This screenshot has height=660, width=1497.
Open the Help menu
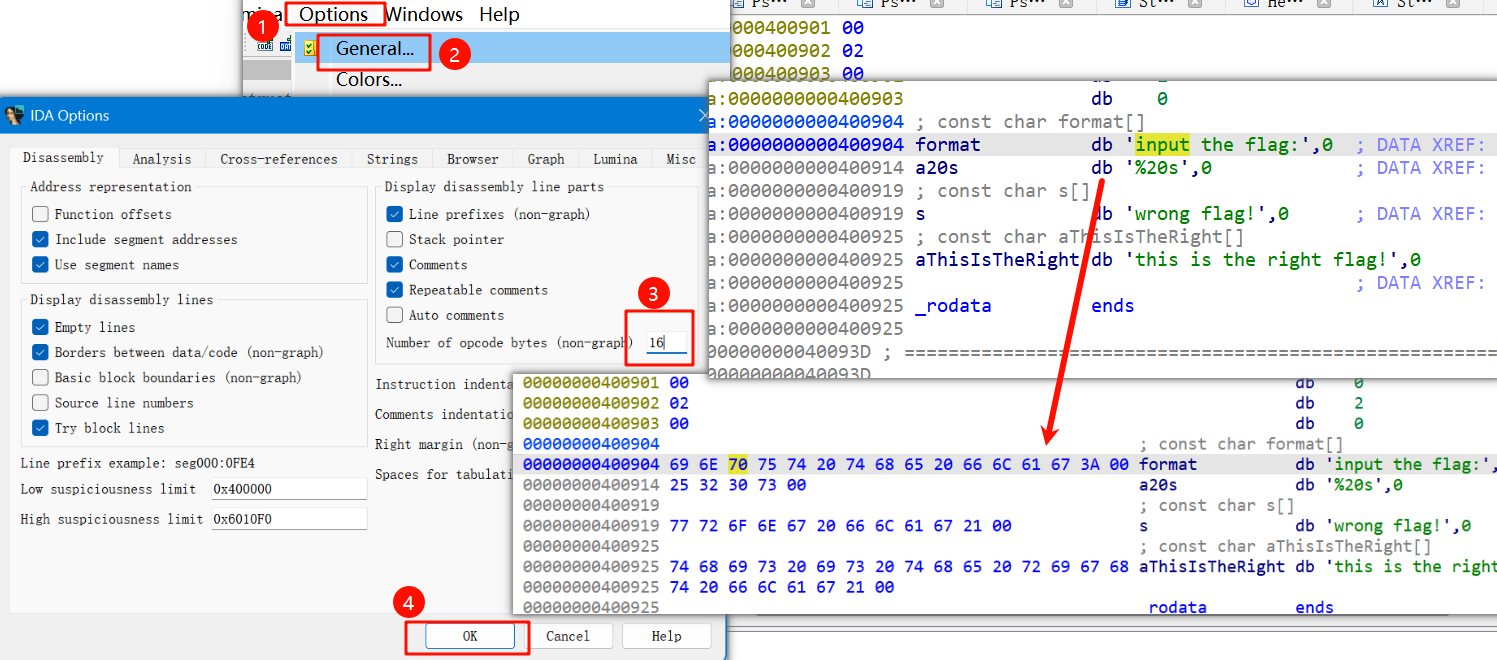click(x=499, y=14)
